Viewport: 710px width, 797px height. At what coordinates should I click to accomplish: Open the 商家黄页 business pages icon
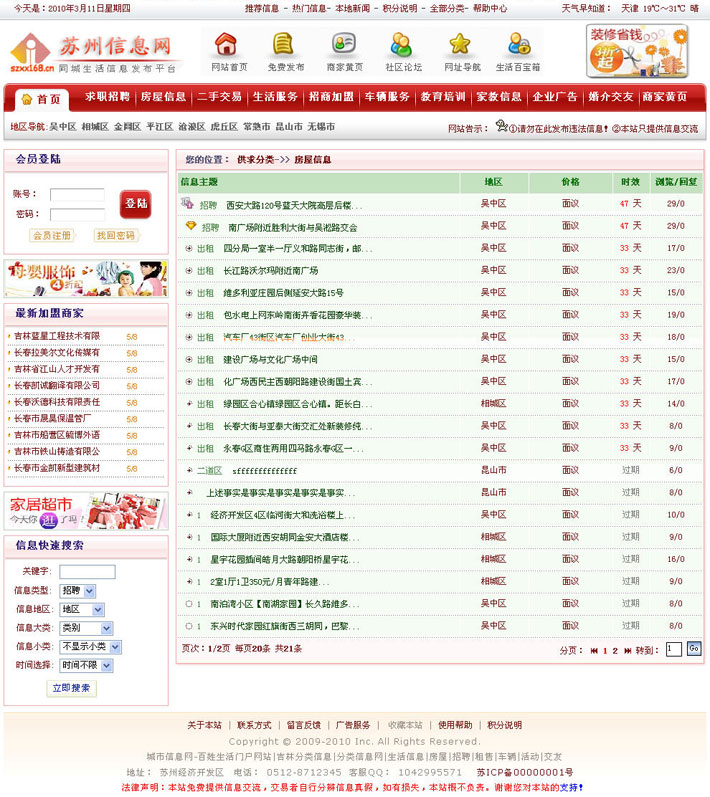pos(344,45)
